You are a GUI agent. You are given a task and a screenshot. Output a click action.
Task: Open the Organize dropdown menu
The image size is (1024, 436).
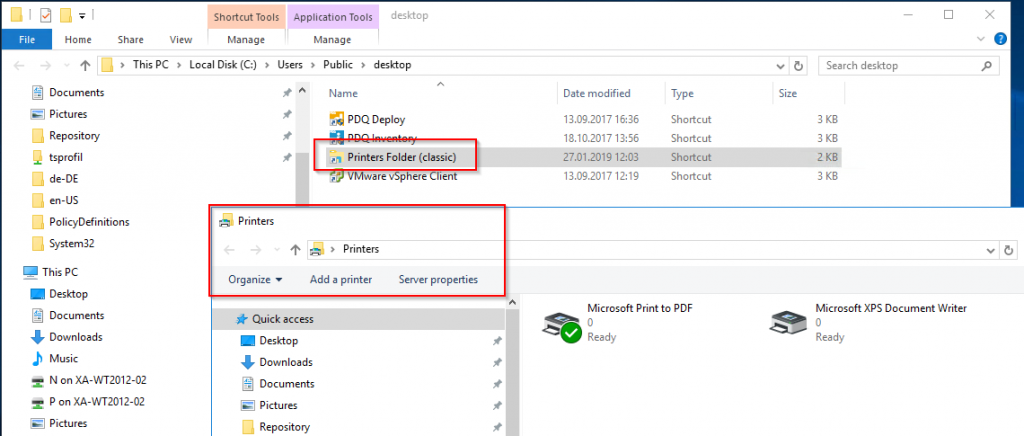255,279
